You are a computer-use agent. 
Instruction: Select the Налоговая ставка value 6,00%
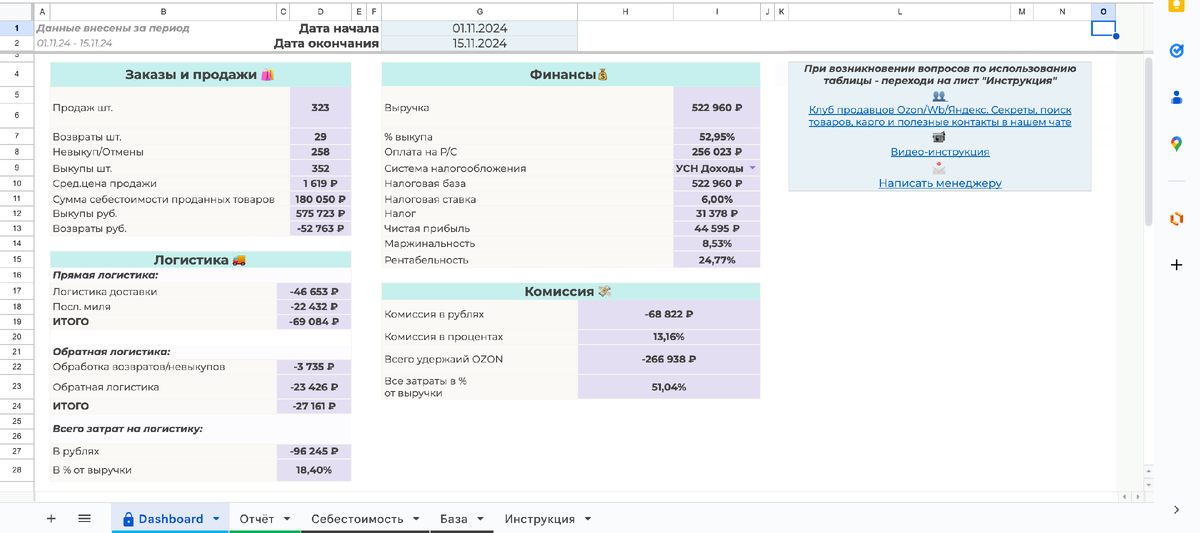pos(717,199)
